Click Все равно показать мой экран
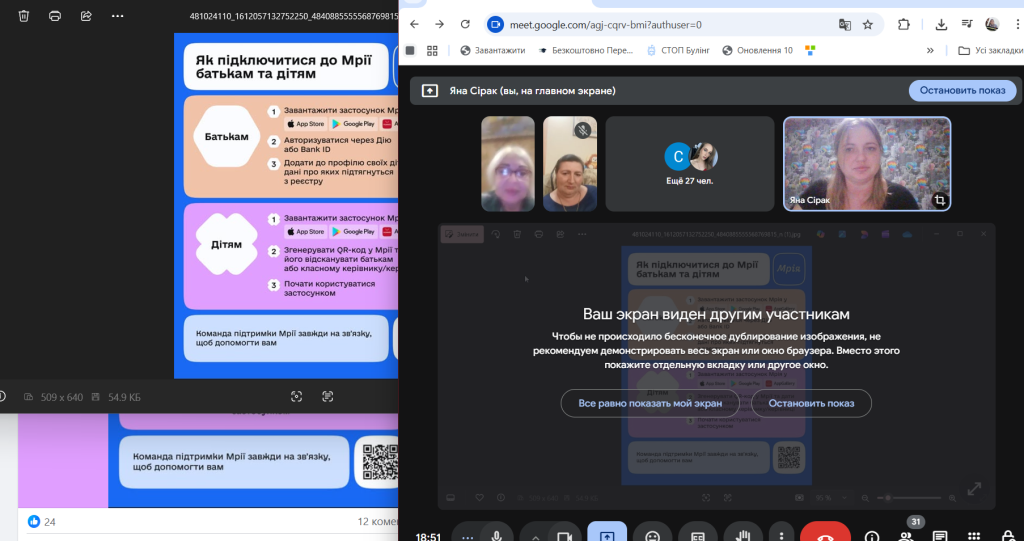 [650, 403]
